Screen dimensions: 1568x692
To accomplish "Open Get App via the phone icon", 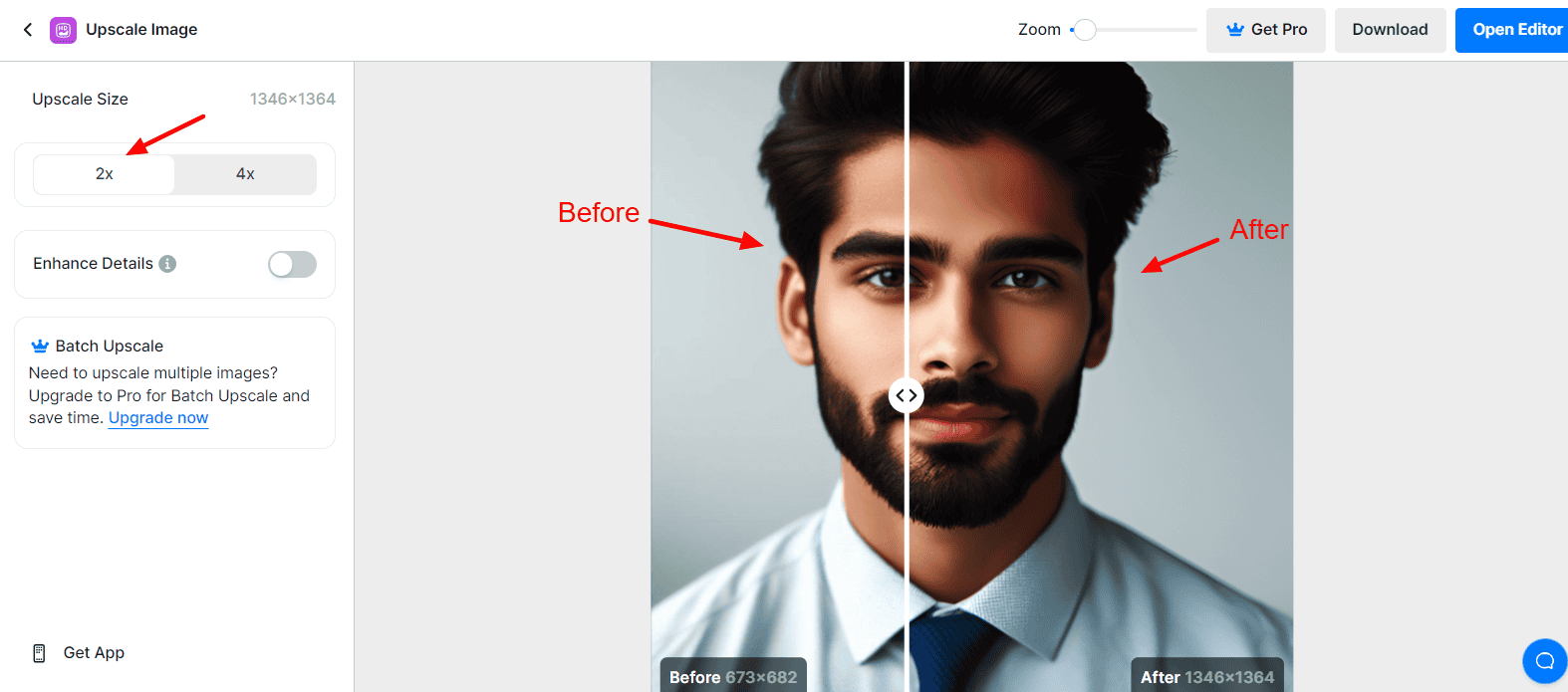I will [x=39, y=653].
